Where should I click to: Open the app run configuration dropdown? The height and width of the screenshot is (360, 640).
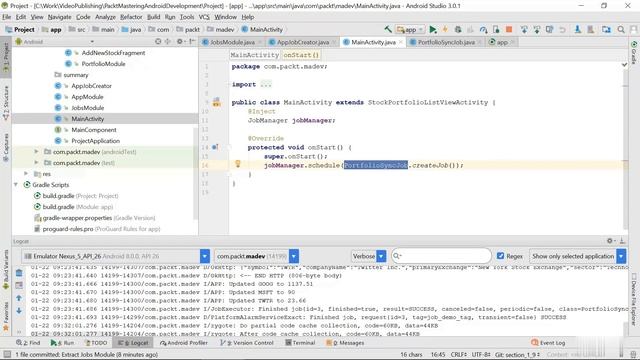[x=411, y=29]
